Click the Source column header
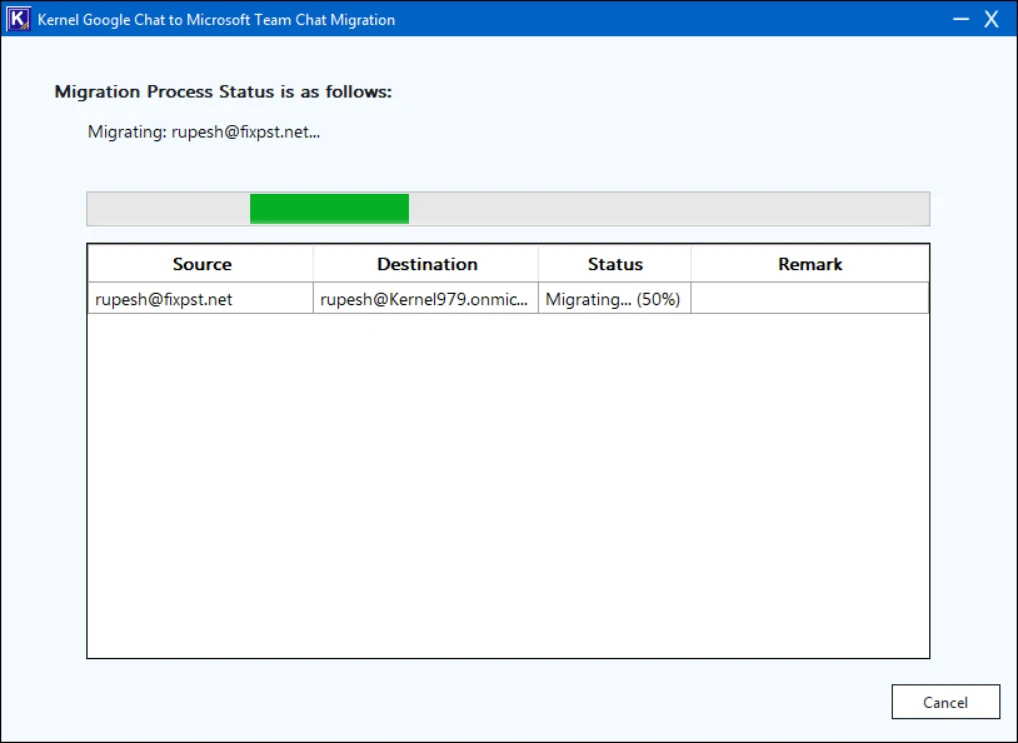The image size is (1018, 743). (201, 264)
